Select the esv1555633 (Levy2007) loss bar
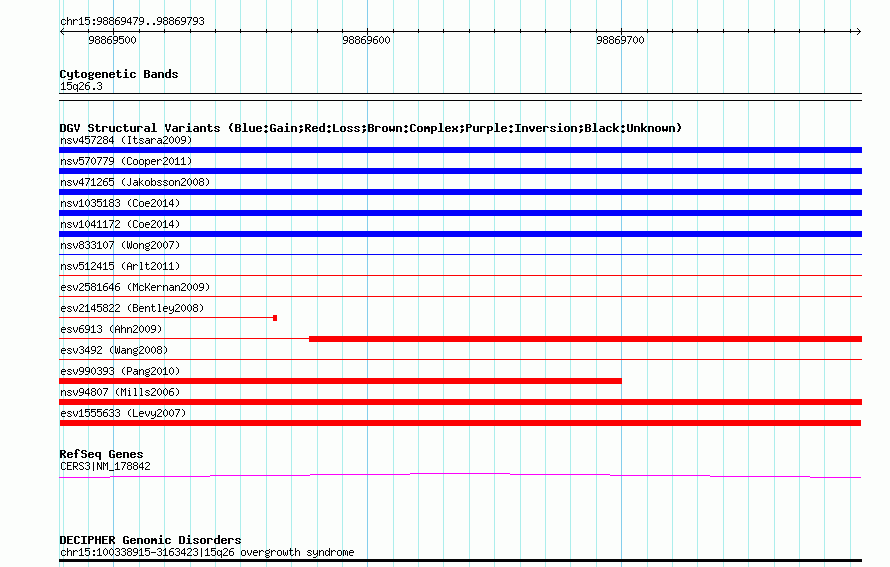Viewport: 890px width, 567px height. 460,423
